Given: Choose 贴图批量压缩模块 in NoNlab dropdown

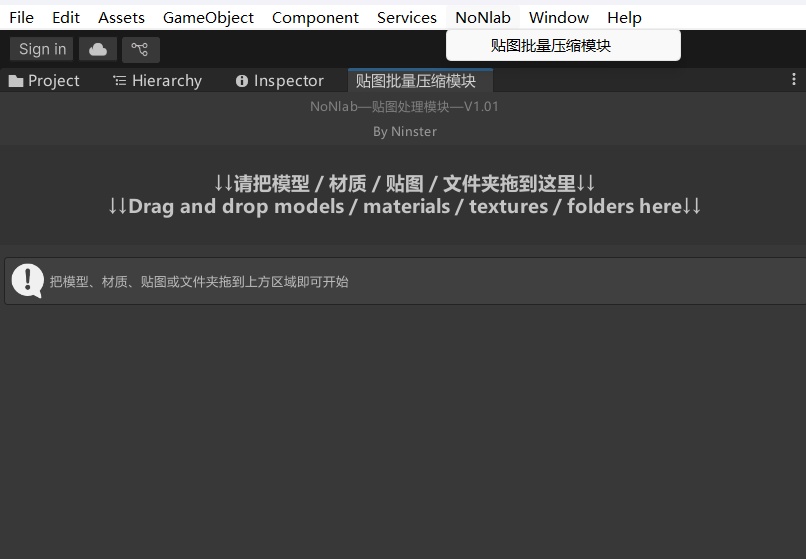Looking at the screenshot, I should (x=563, y=46).
